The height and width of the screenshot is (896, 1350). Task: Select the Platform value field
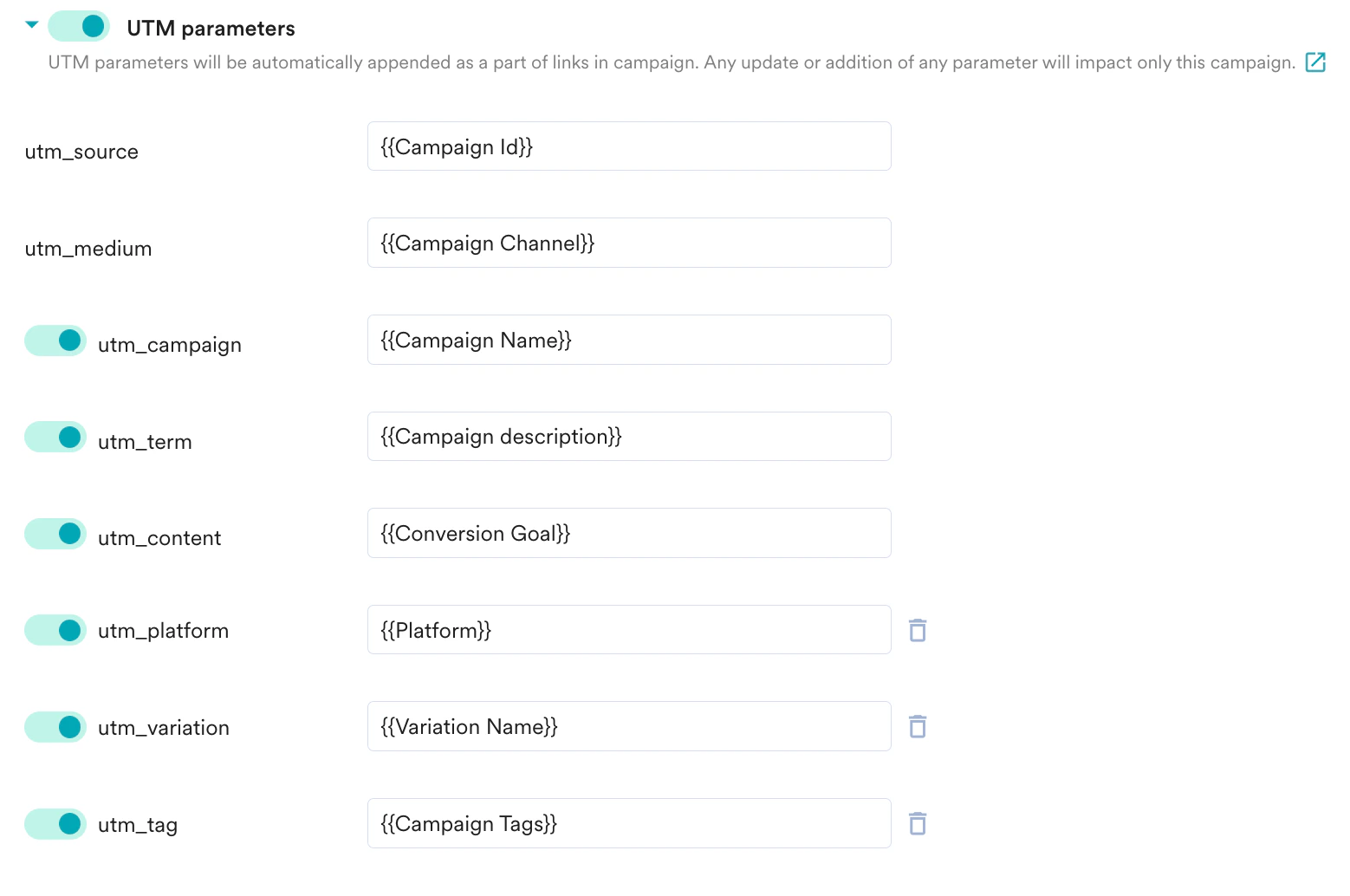[629, 630]
